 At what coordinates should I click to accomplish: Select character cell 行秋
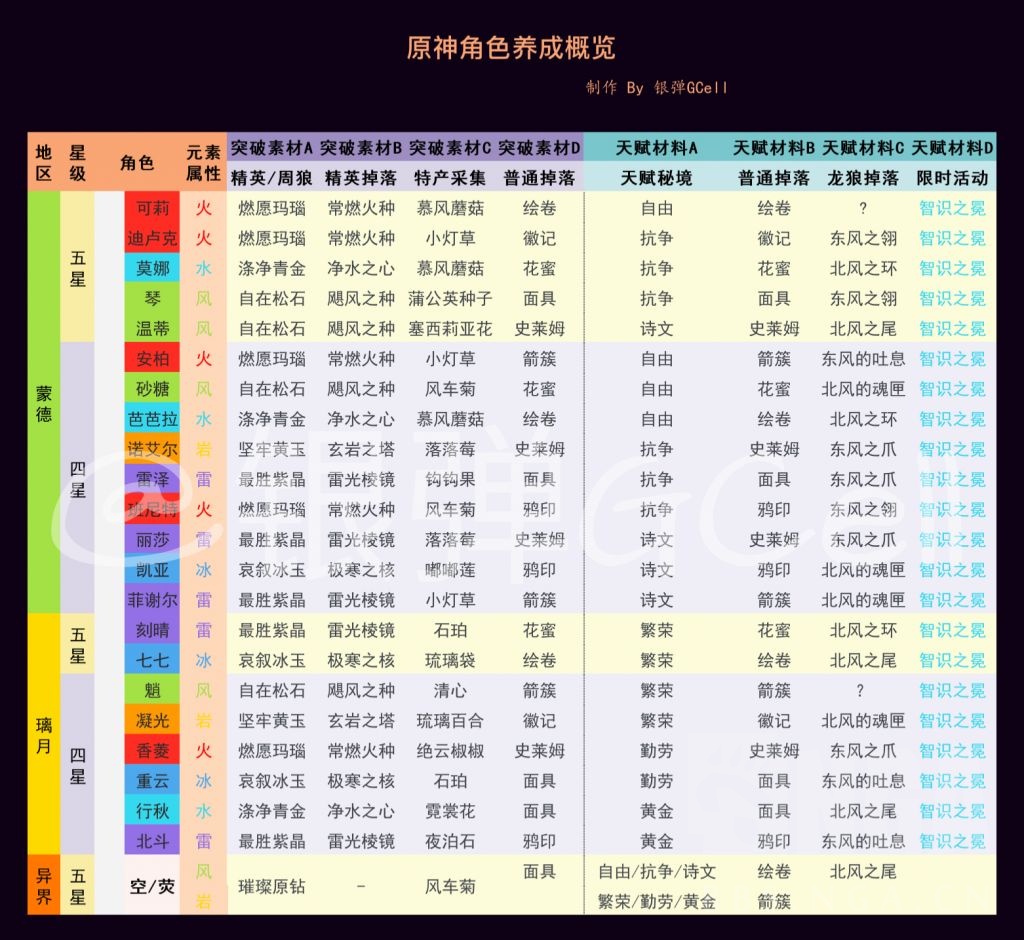coord(152,811)
